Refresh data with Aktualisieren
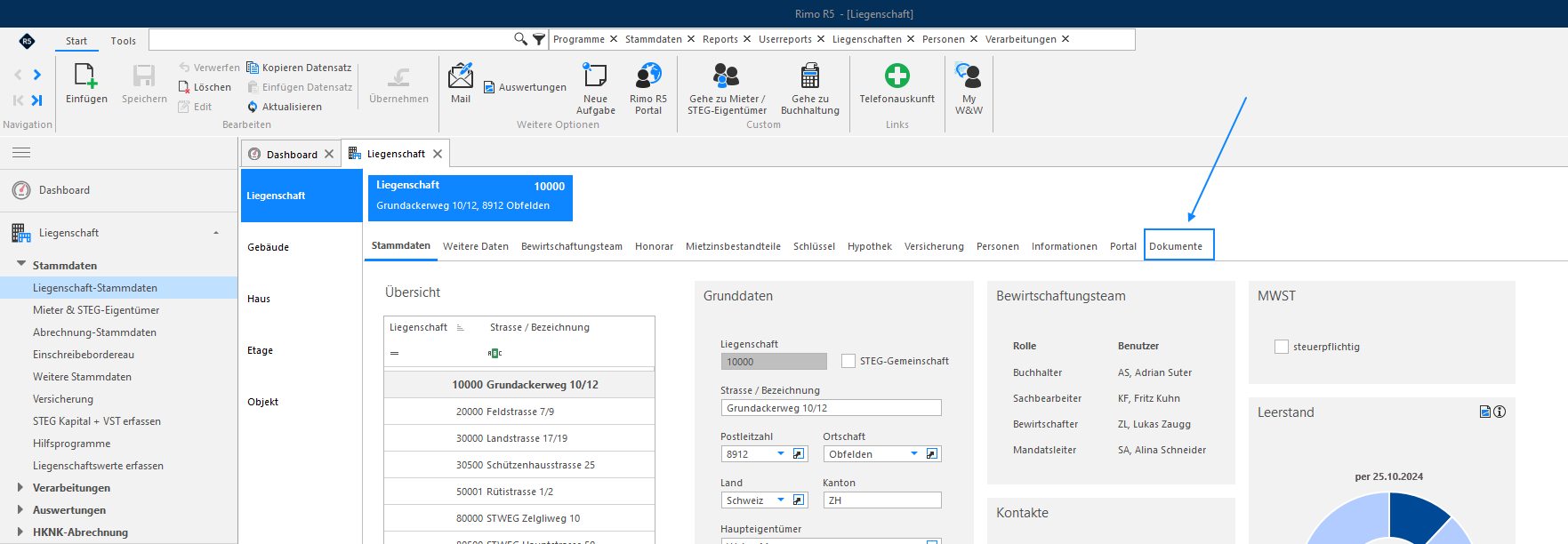 [x=285, y=107]
